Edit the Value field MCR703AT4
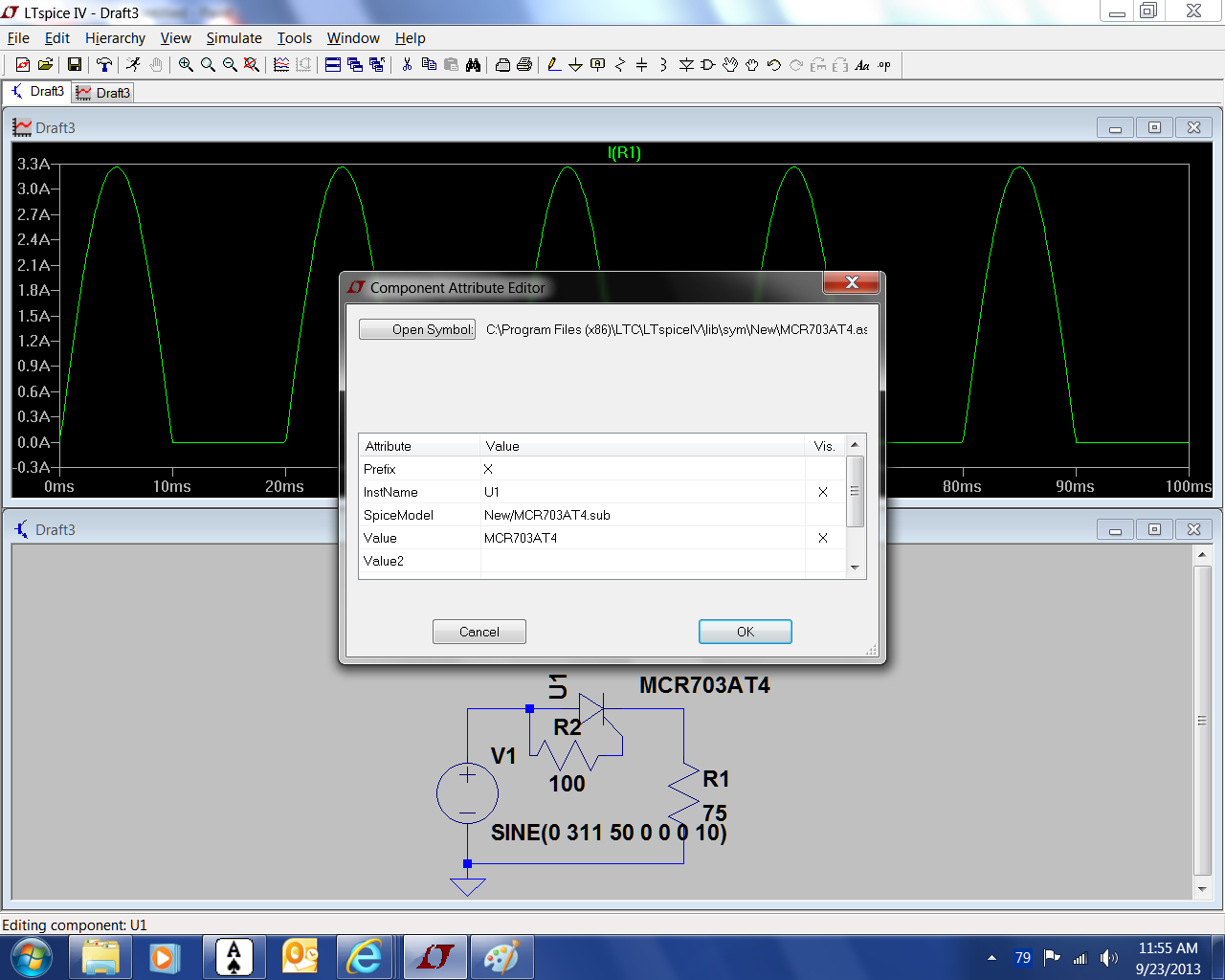This screenshot has height=980, width=1225. (x=642, y=538)
